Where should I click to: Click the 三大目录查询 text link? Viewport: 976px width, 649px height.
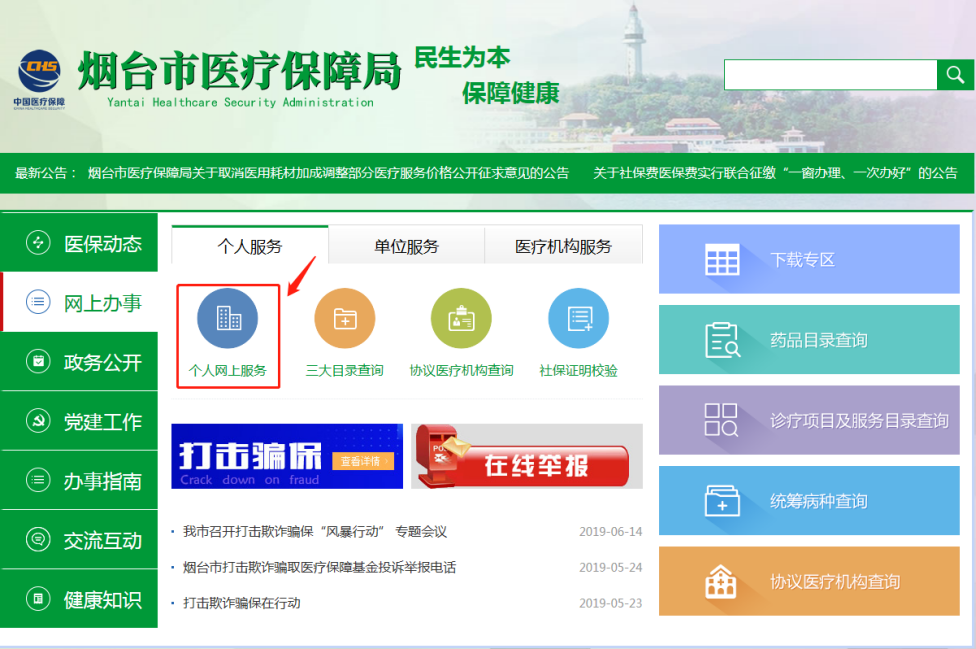point(345,371)
